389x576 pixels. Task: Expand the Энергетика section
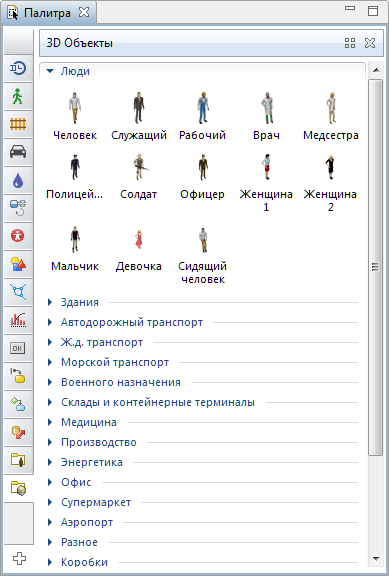50,462
